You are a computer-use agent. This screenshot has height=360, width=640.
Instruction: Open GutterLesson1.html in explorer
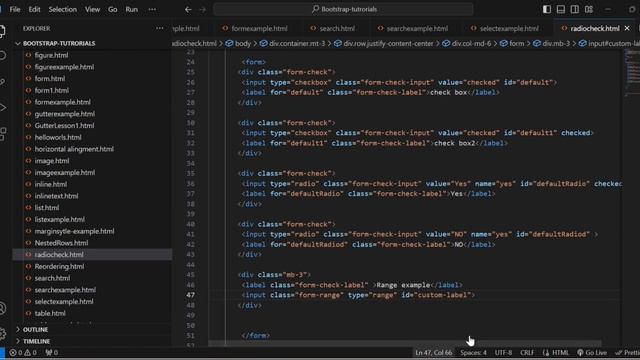(92, 126)
